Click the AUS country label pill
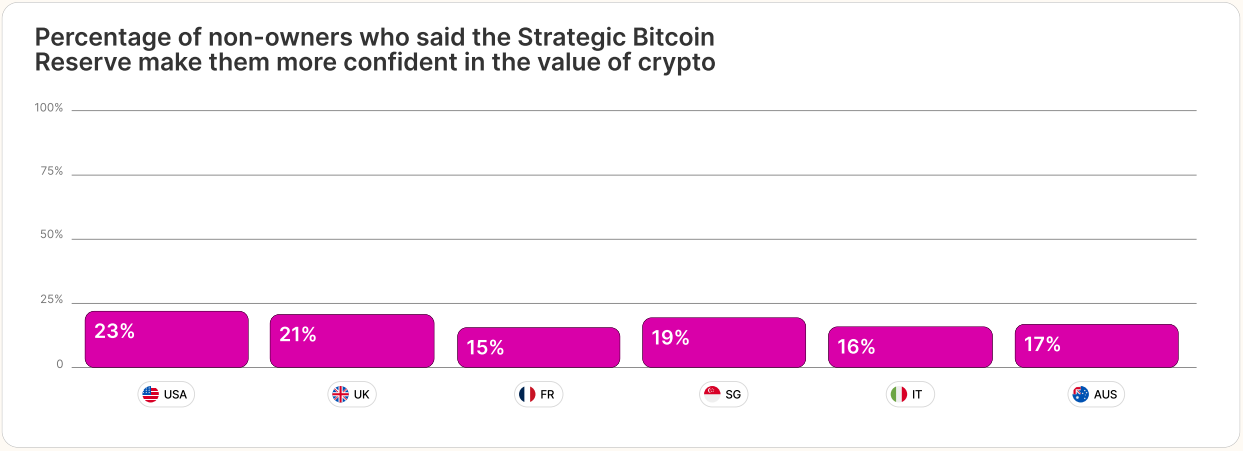The width and height of the screenshot is (1243, 451). [x=1096, y=394]
